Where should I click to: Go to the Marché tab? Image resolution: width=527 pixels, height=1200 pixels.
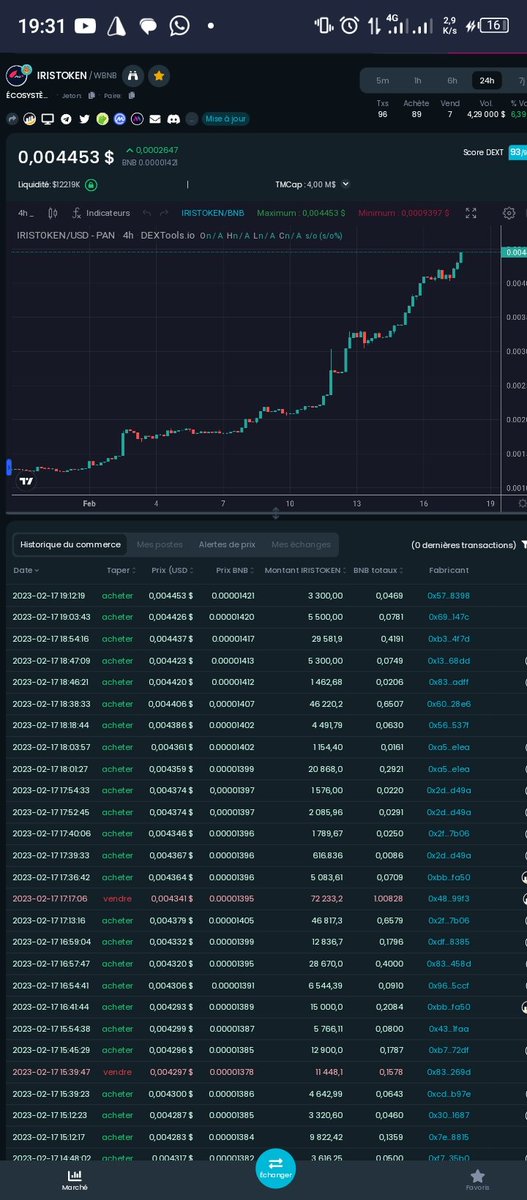coord(75,1178)
